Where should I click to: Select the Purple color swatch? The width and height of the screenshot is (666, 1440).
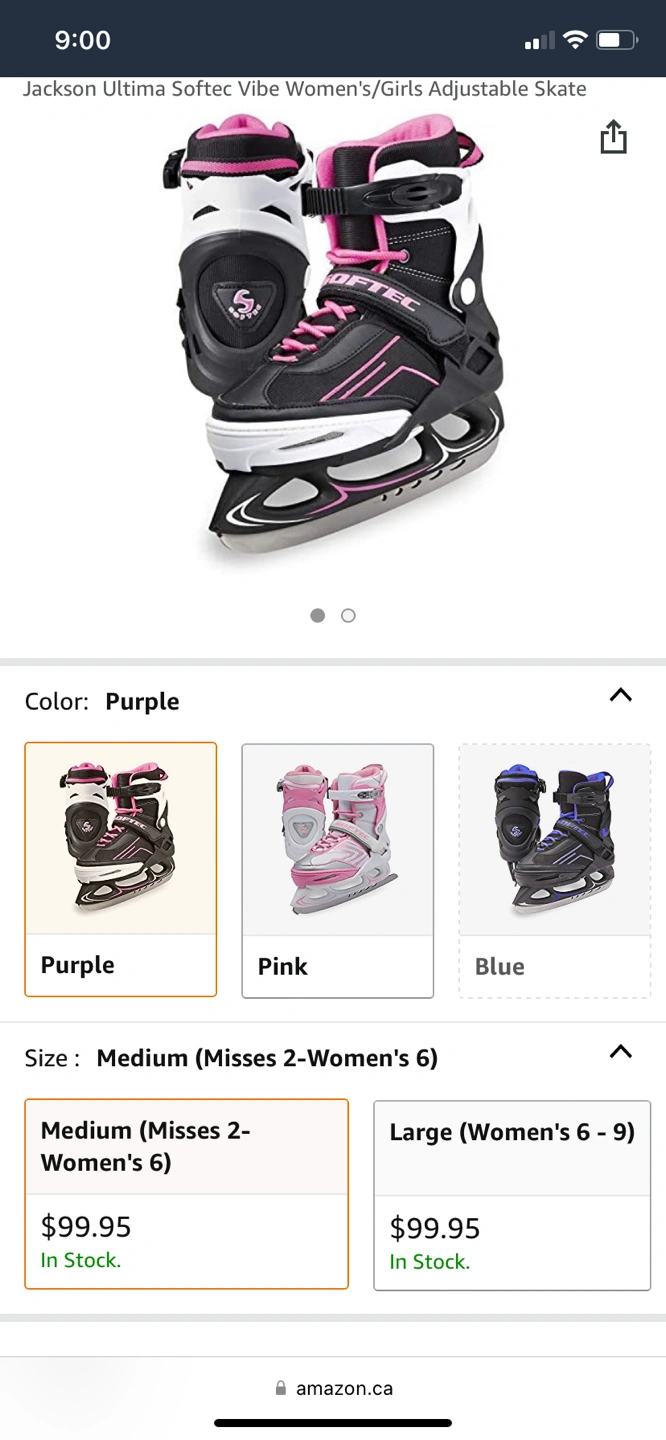pyautogui.click(x=121, y=869)
